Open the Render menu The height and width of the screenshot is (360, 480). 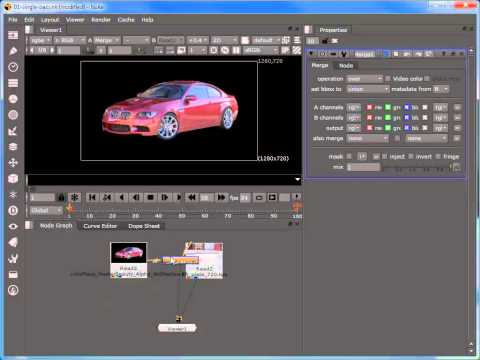pyautogui.click(x=101, y=20)
